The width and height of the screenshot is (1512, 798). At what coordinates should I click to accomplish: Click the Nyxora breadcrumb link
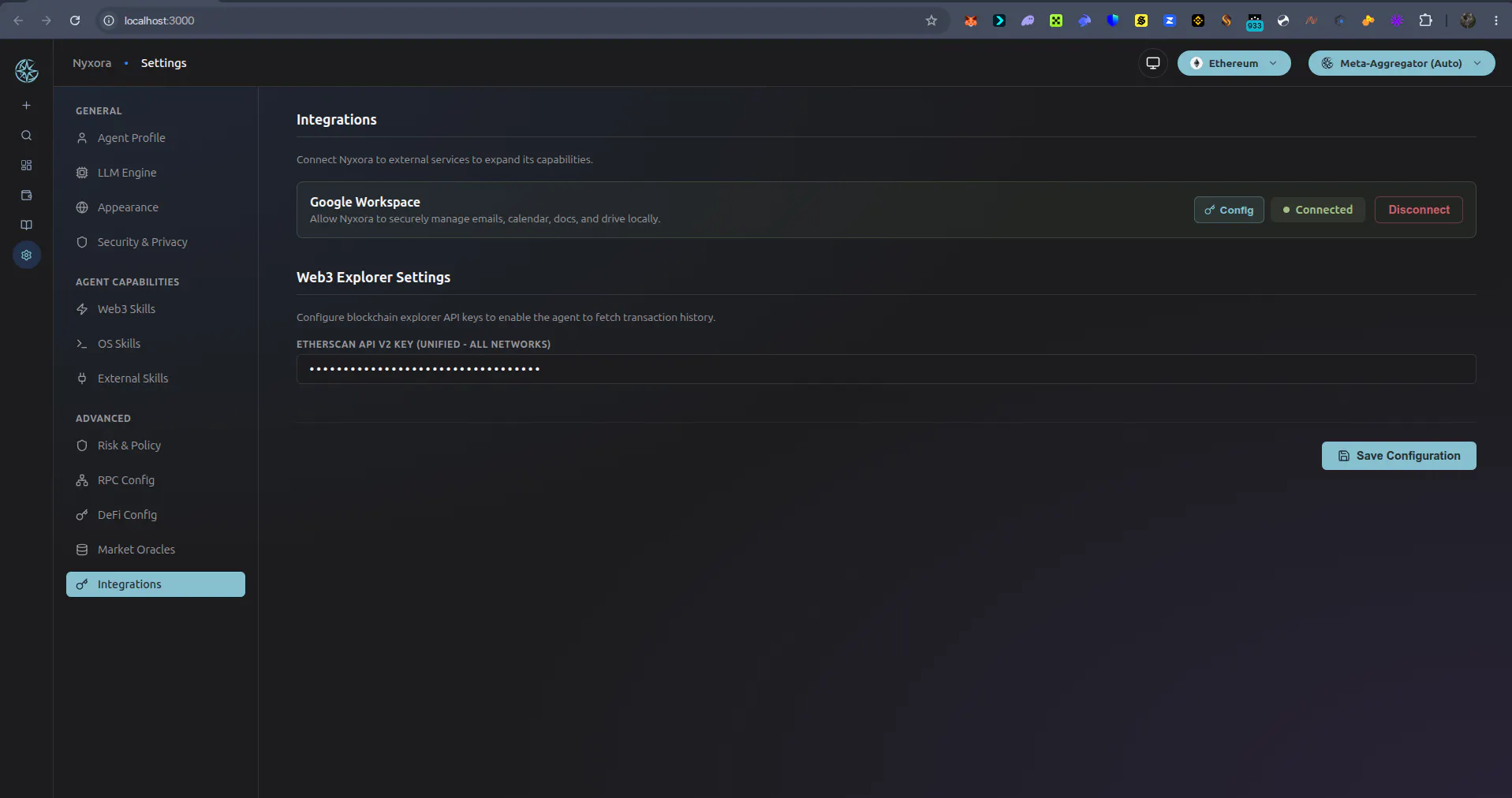tap(91, 63)
